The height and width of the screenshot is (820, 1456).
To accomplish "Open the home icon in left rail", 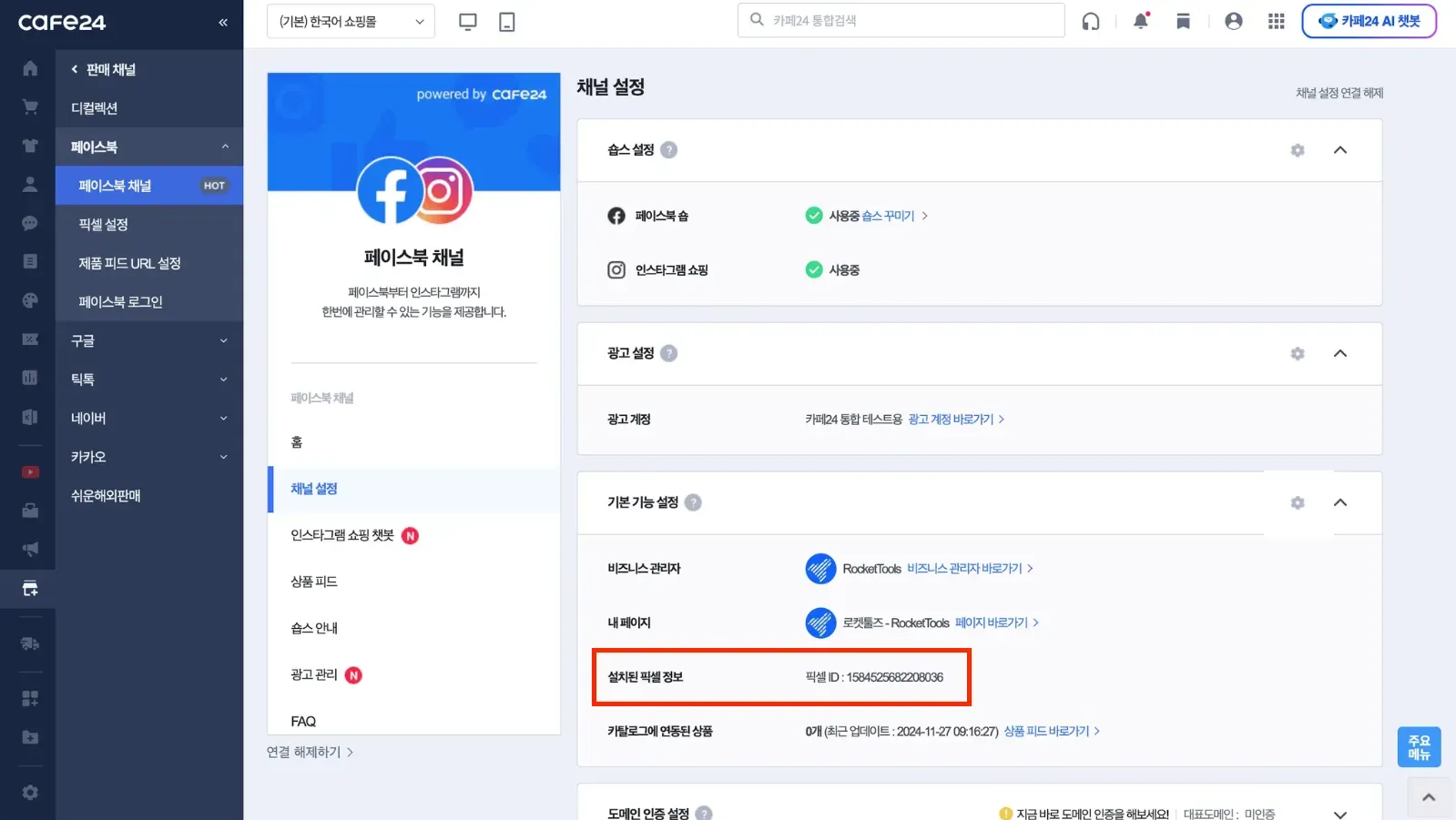I will click(30, 68).
